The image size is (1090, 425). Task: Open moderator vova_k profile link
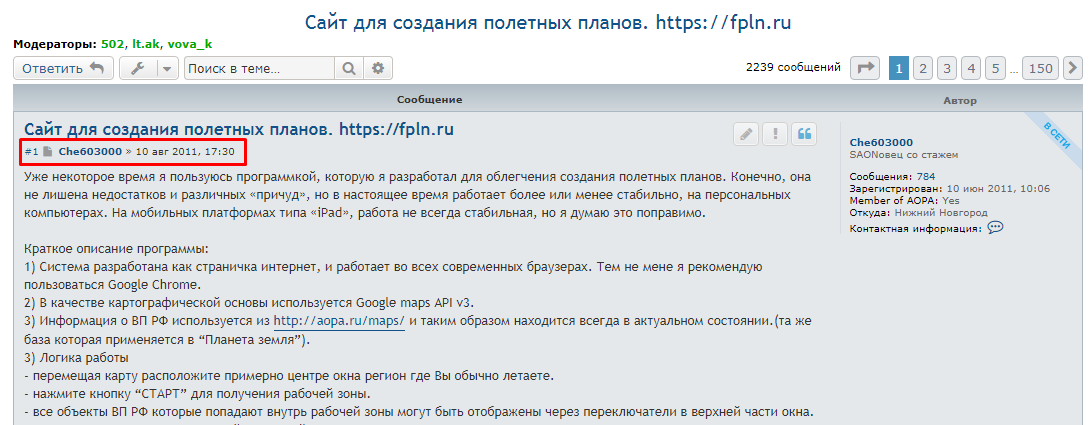[189, 45]
